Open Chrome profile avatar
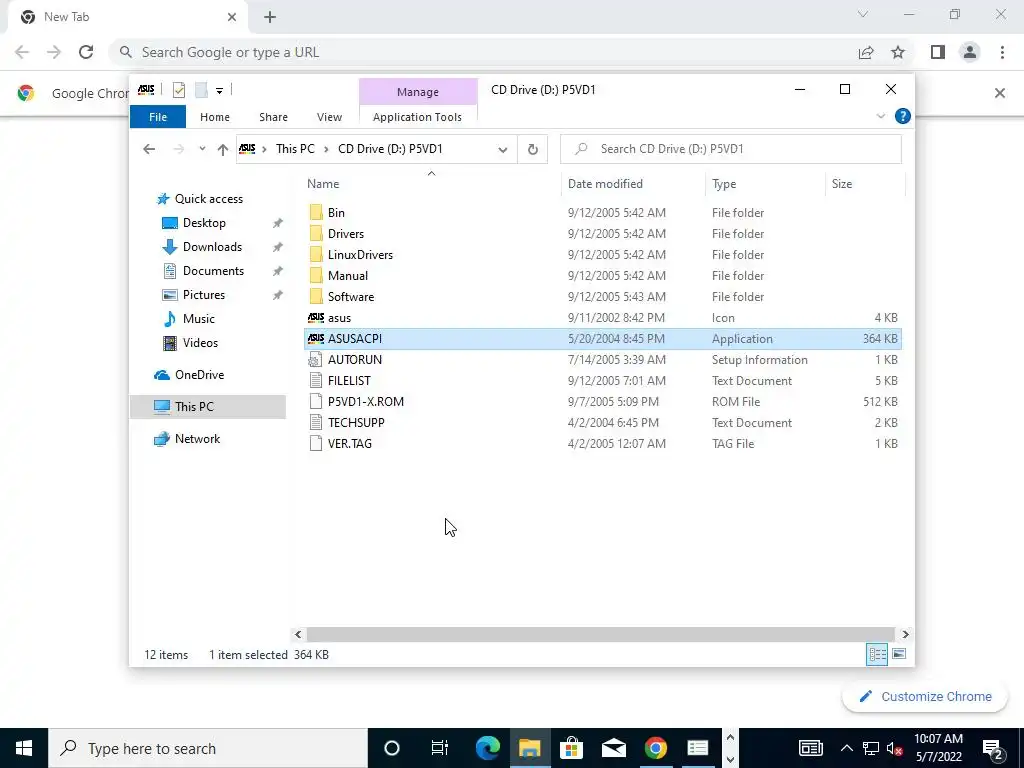1024x768 pixels. (970, 52)
